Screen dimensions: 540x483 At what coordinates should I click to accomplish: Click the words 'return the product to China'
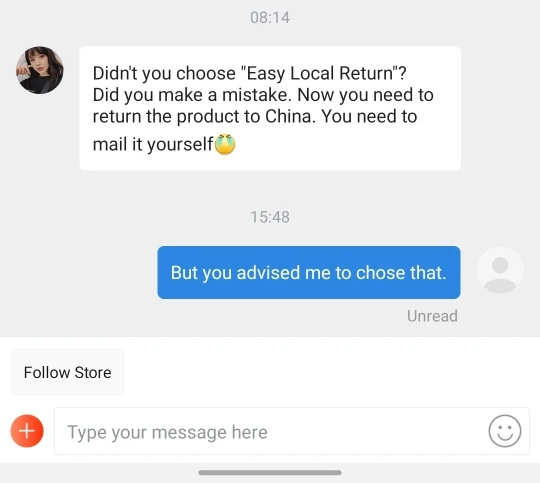point(202,116)
